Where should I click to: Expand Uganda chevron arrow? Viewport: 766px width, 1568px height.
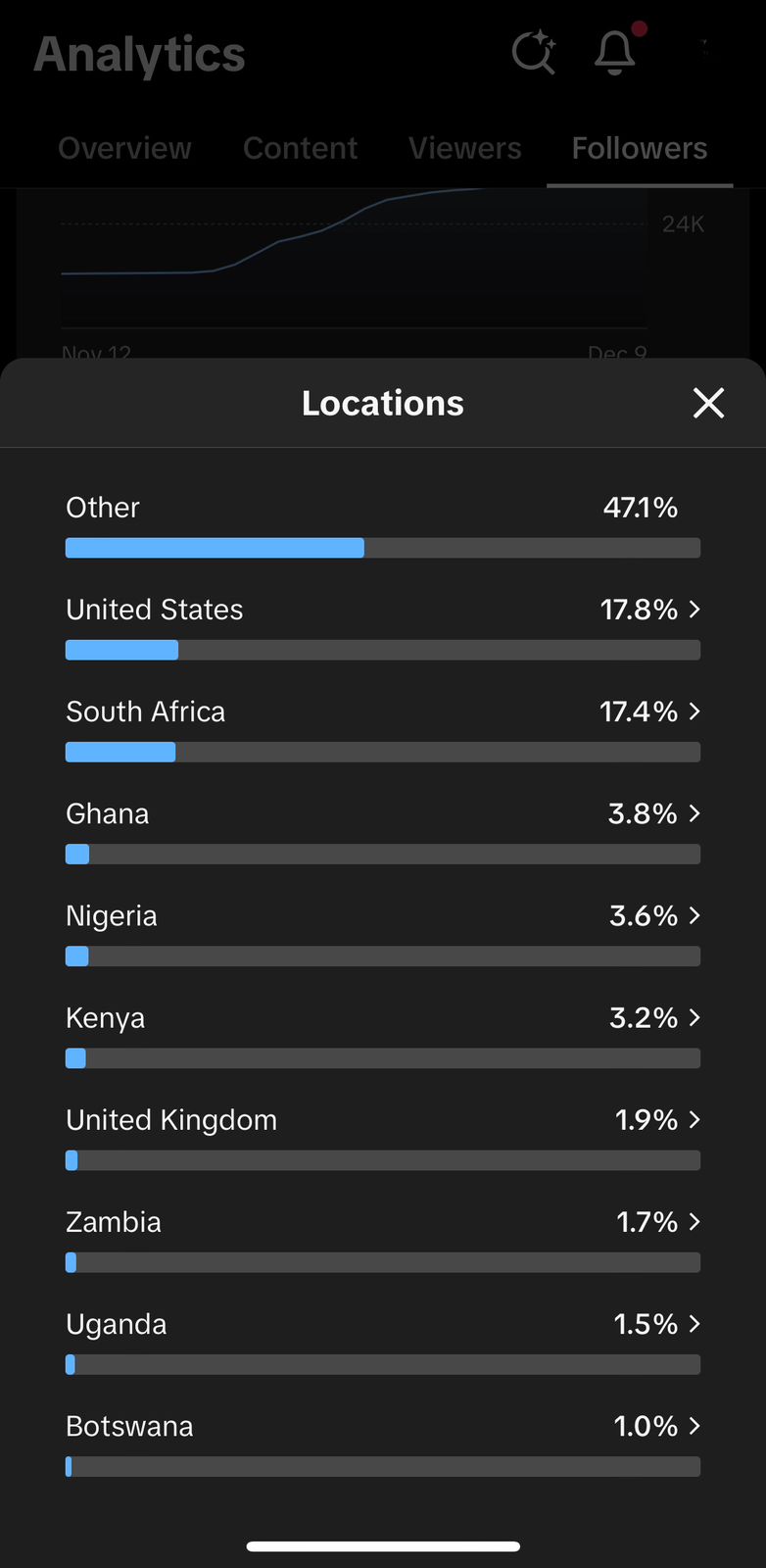point(694,1324)
